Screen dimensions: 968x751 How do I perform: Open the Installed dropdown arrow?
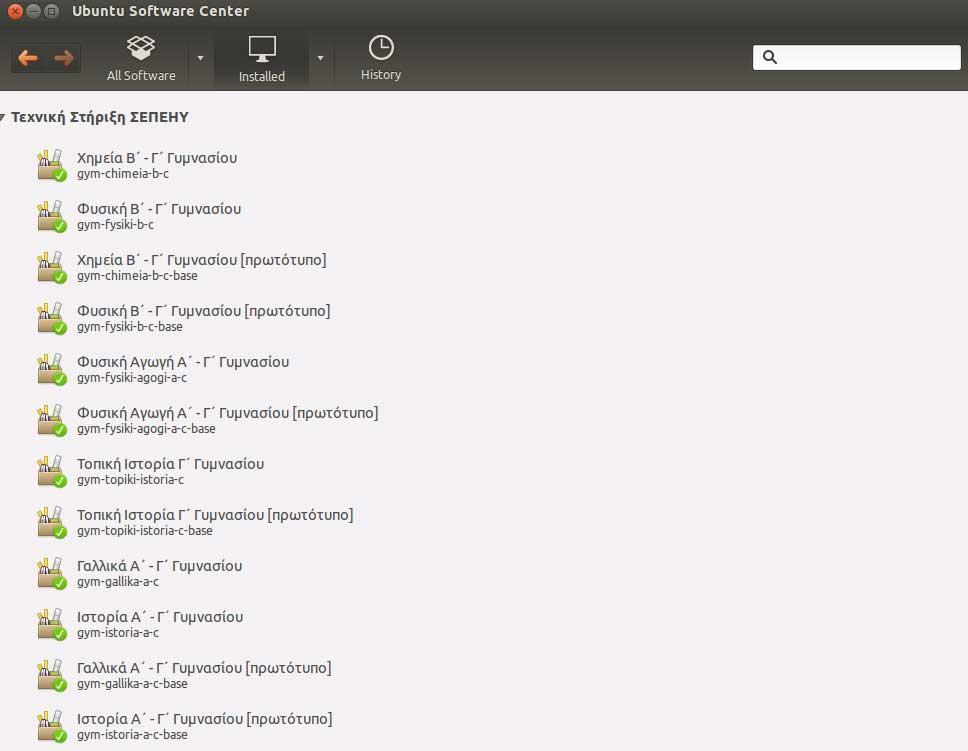320,58
